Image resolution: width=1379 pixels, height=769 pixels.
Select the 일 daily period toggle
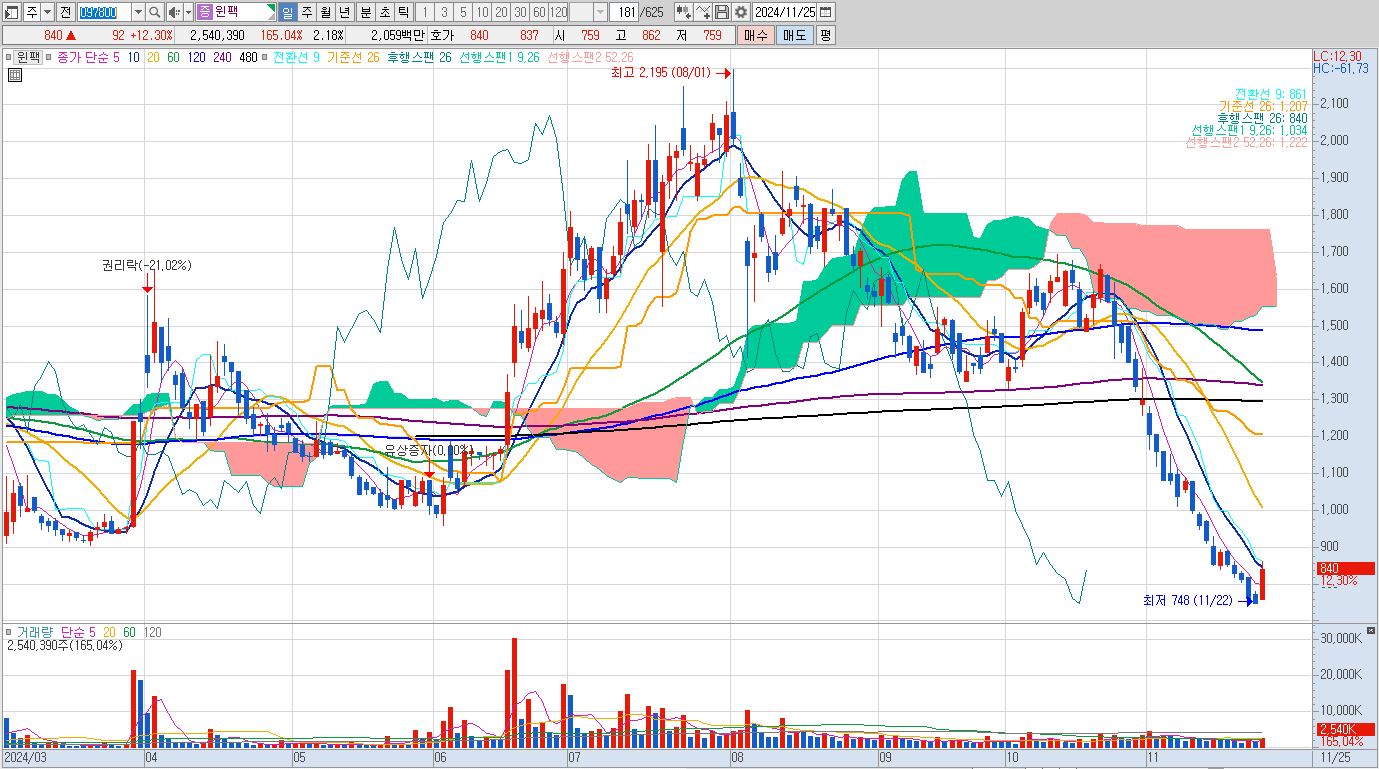[287, 12]
